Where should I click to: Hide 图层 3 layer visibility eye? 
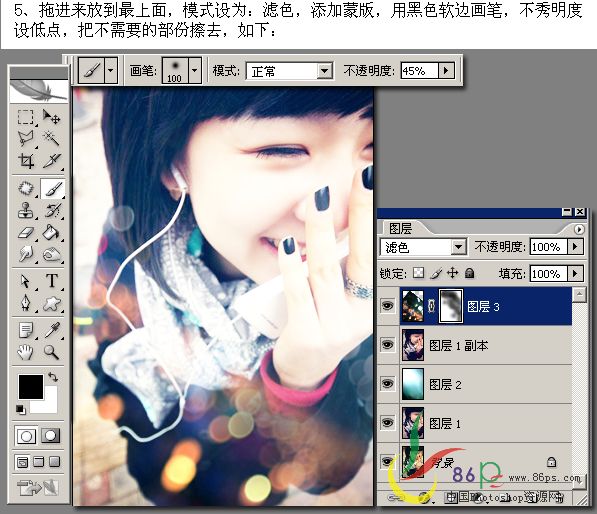tap(388, 306)
